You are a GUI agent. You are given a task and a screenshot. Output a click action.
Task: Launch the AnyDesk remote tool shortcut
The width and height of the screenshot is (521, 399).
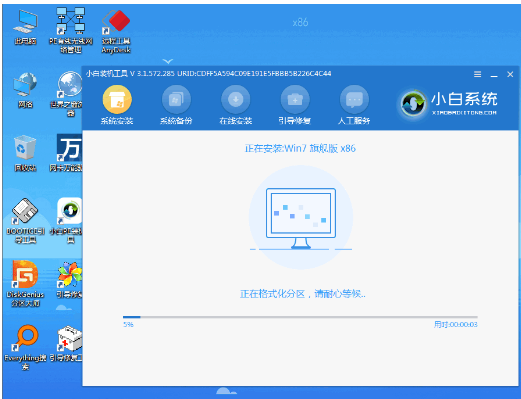click(116, 31)
